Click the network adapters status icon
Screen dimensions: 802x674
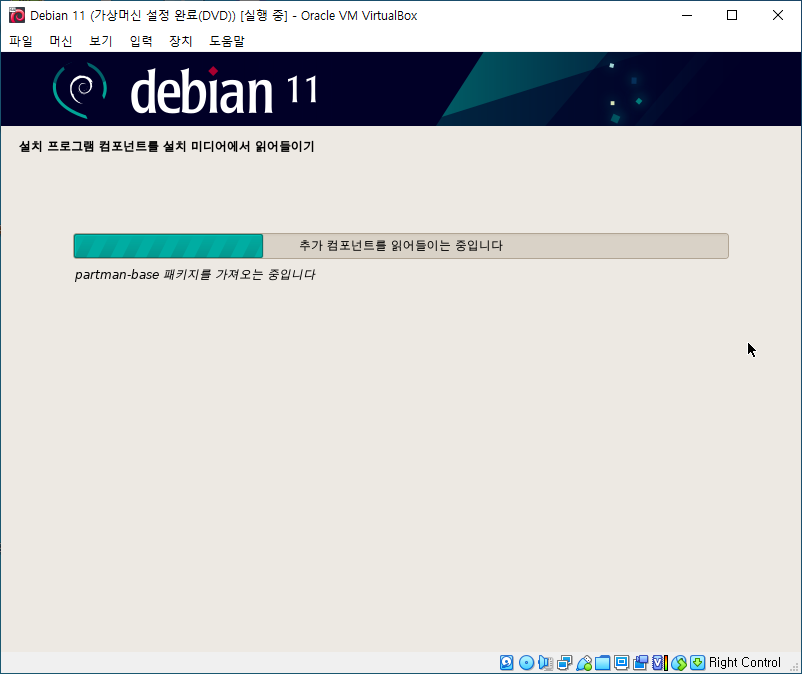565,663
